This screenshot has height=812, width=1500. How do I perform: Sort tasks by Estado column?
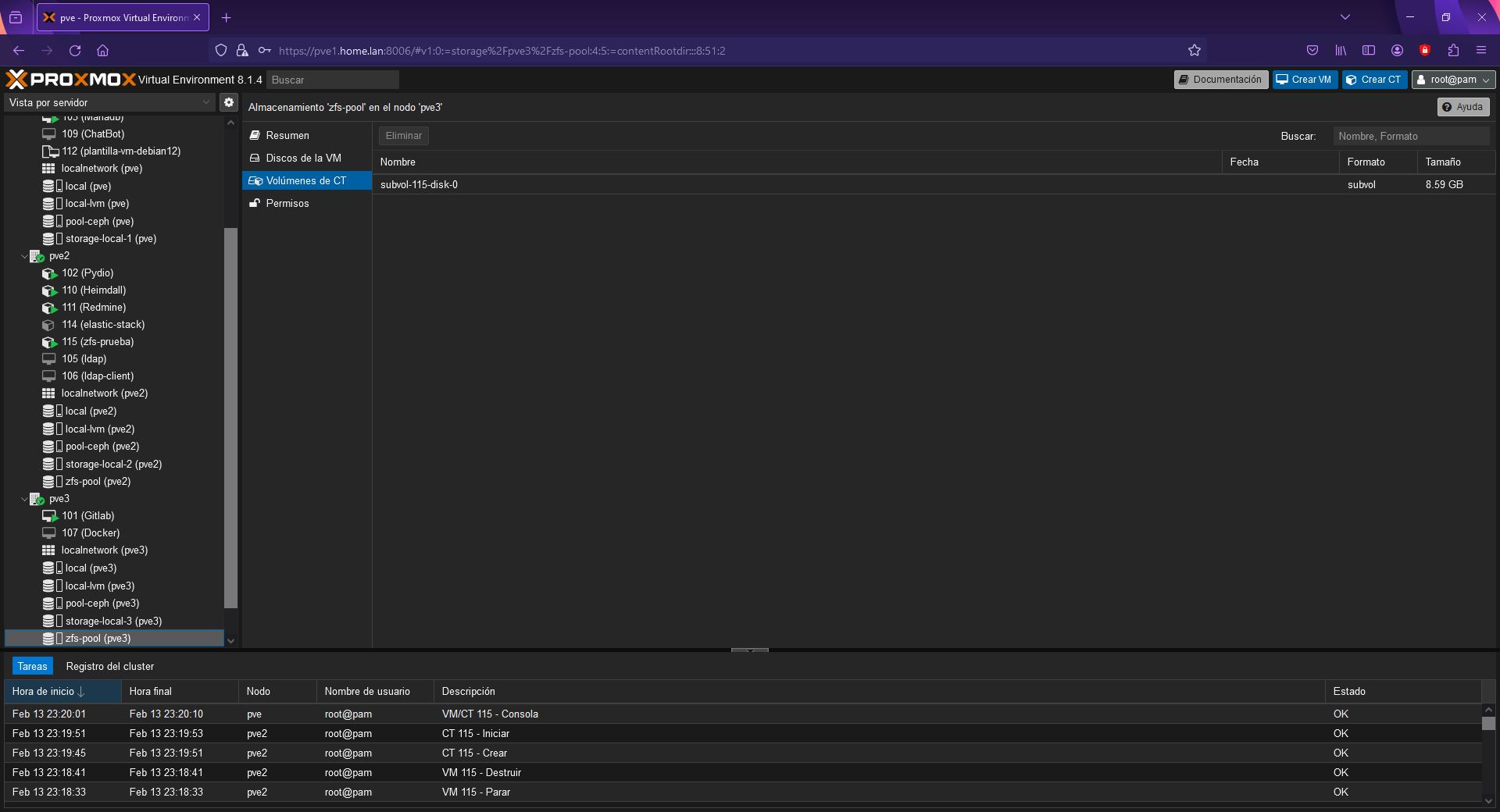tap(1403, 692)
